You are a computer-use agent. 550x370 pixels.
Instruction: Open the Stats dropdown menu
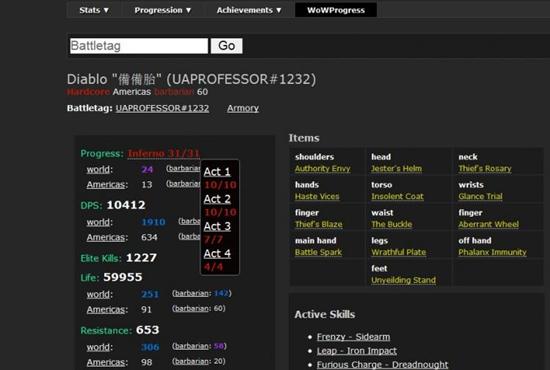coord(94,10)
